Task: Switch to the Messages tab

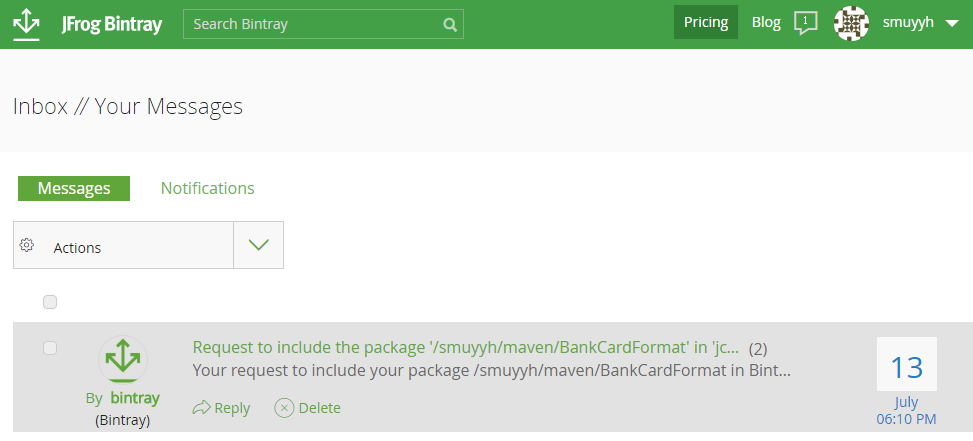Action: [x=74, y=188]
